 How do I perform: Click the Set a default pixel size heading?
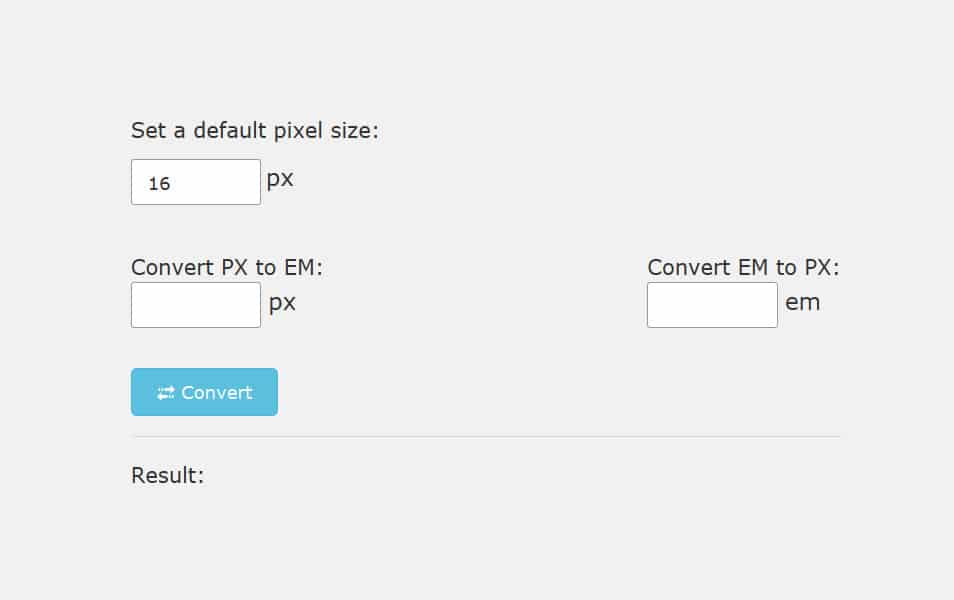point(254,130)
